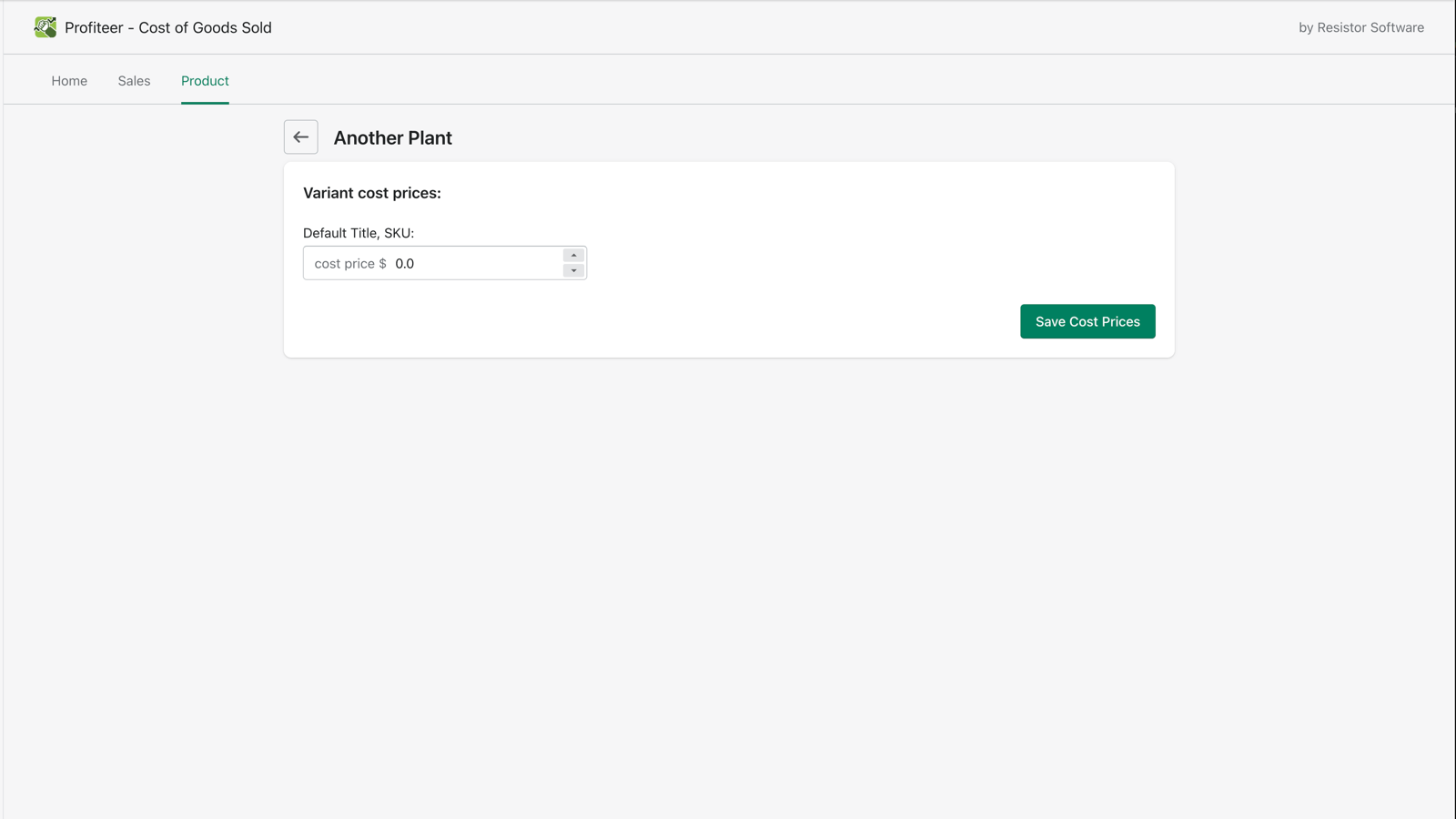Open the Home tab
The height and width of the screenshot is (819, 1456).
(69, 81)
